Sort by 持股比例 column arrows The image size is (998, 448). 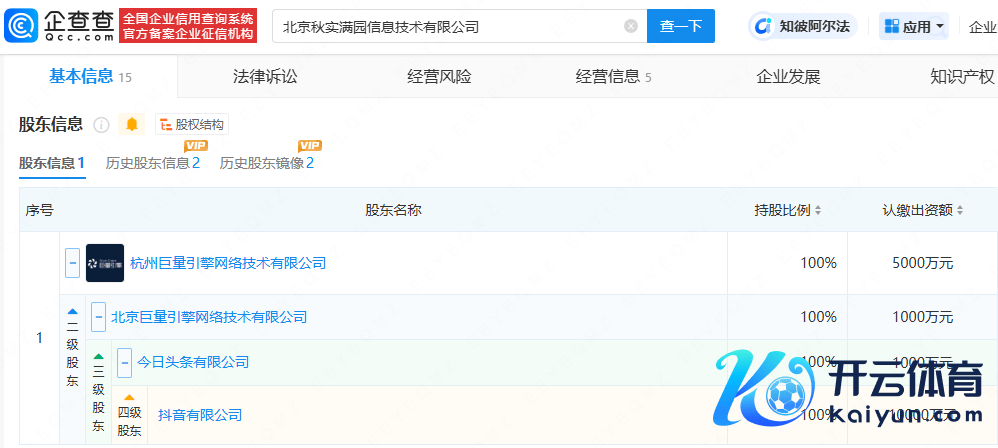(818, 211)
